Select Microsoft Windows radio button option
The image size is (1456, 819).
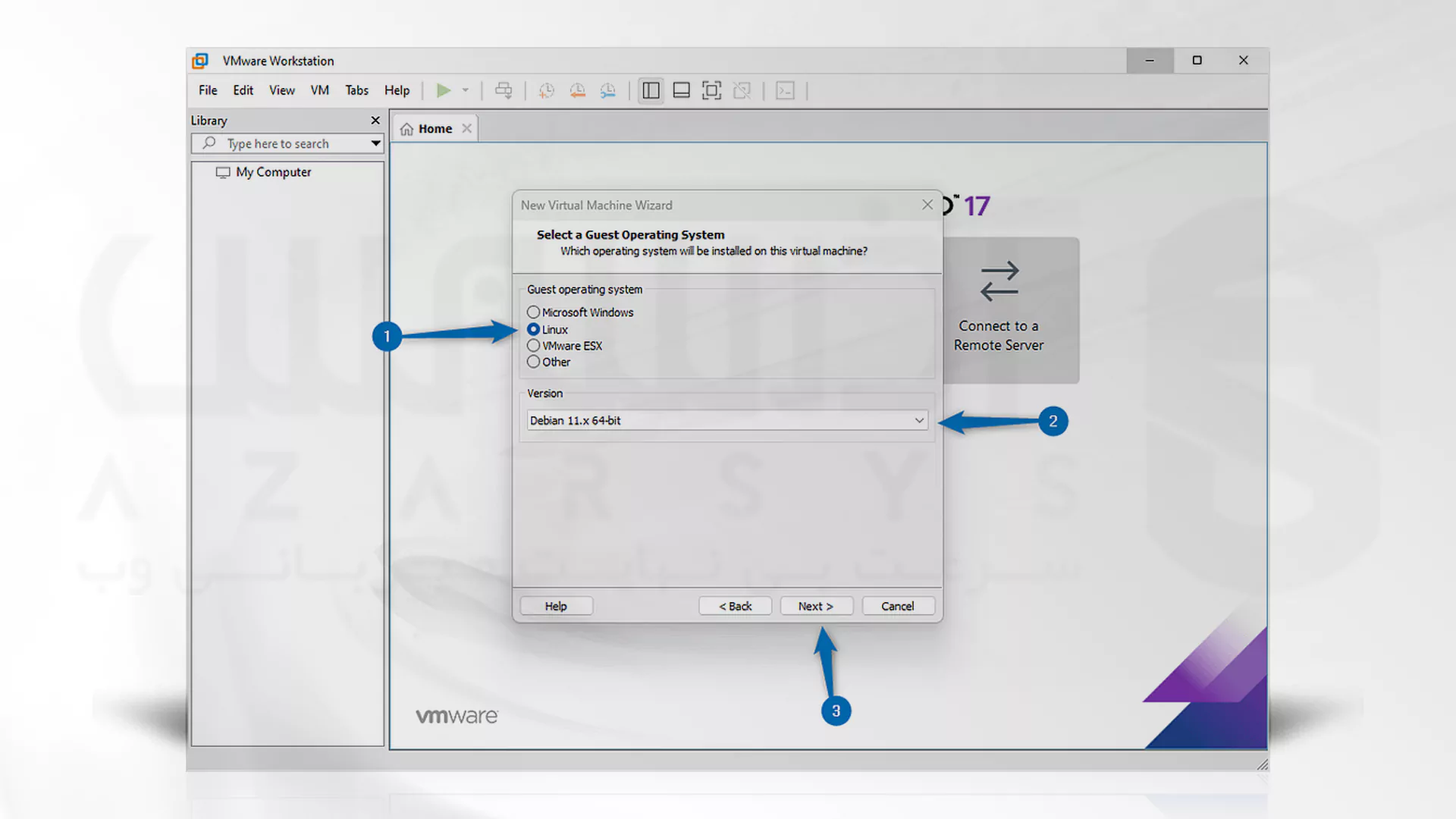tap(533, 311)
